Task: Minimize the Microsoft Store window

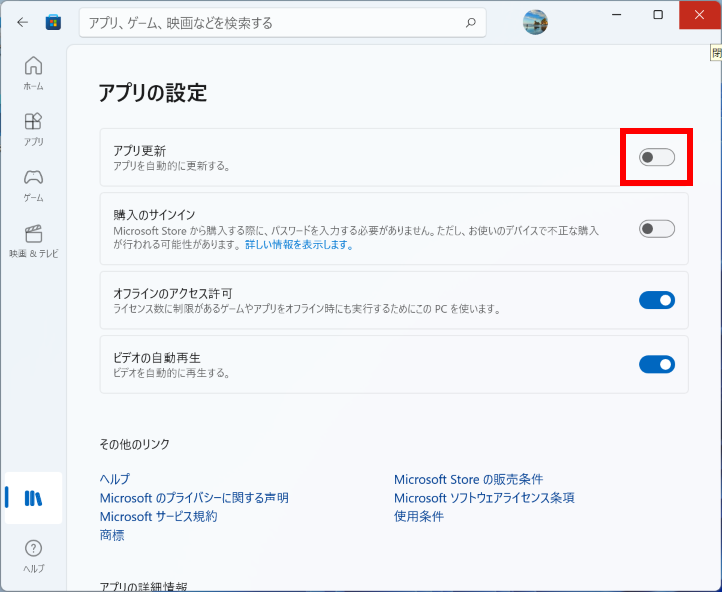Action: 616,15
